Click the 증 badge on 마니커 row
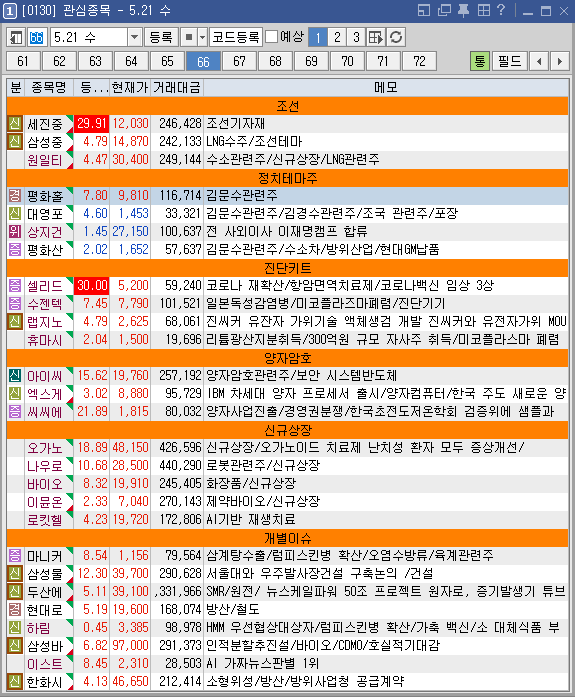The width and height of the screenshot is (575, 697). (15, 556)
